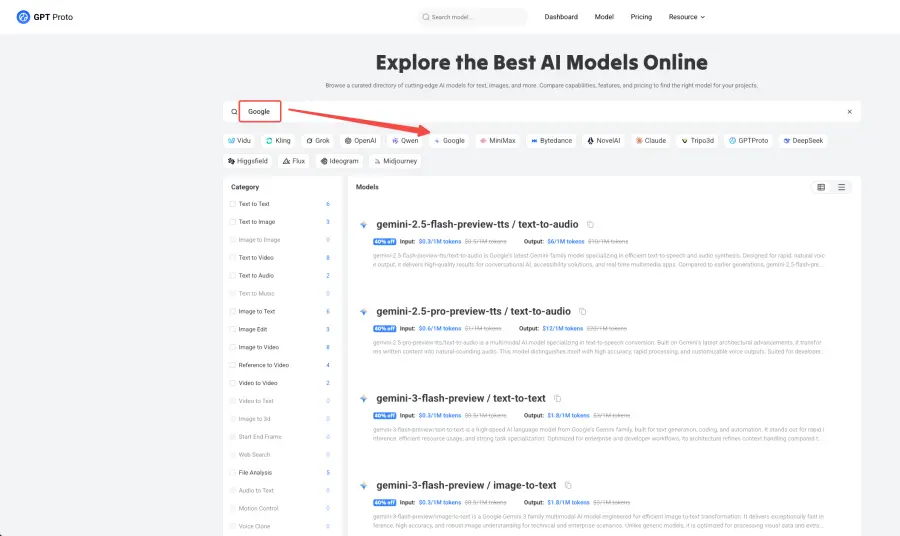Tick the Image to Video category
Image resolution: width=900 pixels, height=536 pixels.
coord(232,347)
